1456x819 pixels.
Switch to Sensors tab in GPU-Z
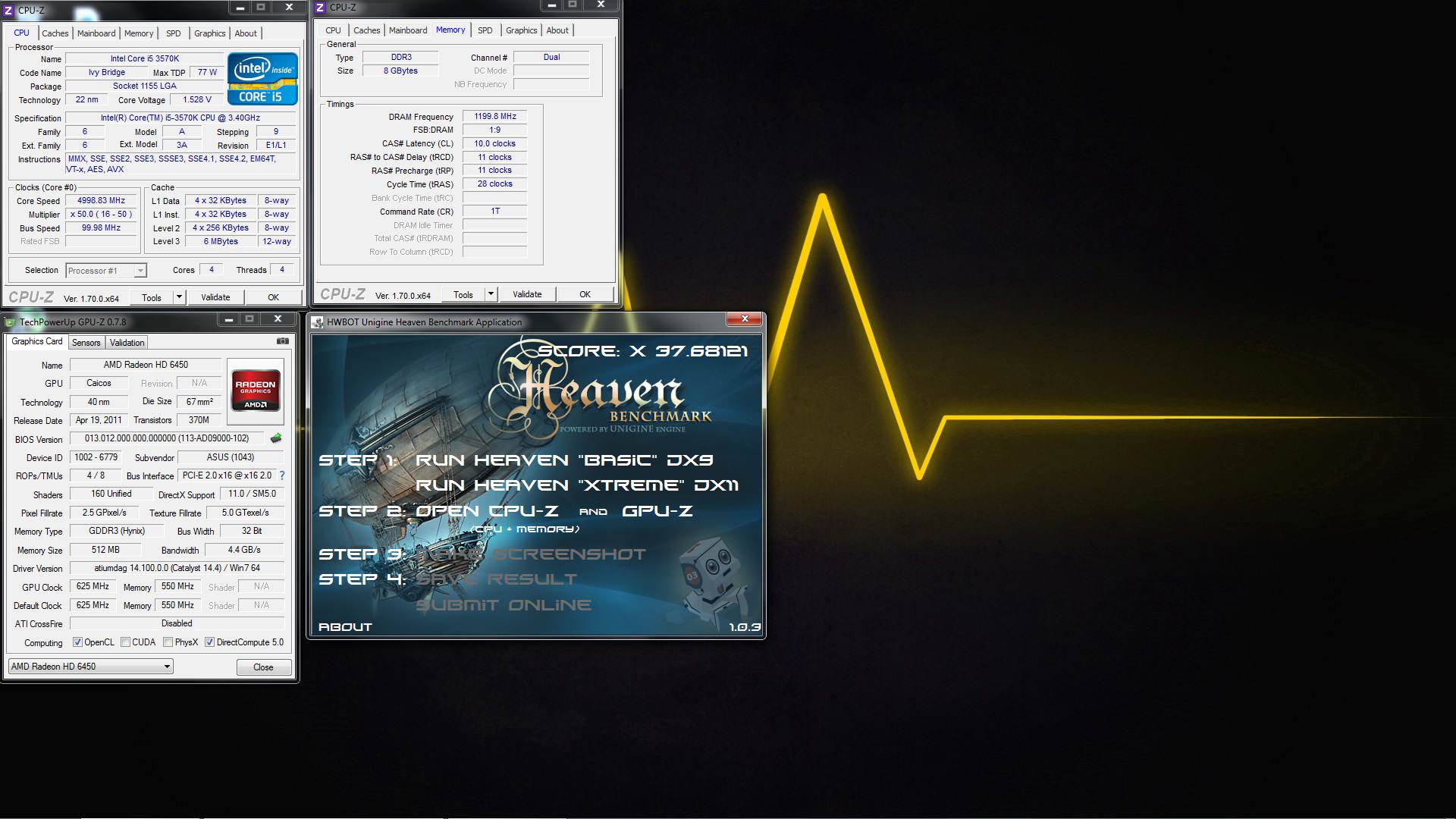(x=86, y=343)
